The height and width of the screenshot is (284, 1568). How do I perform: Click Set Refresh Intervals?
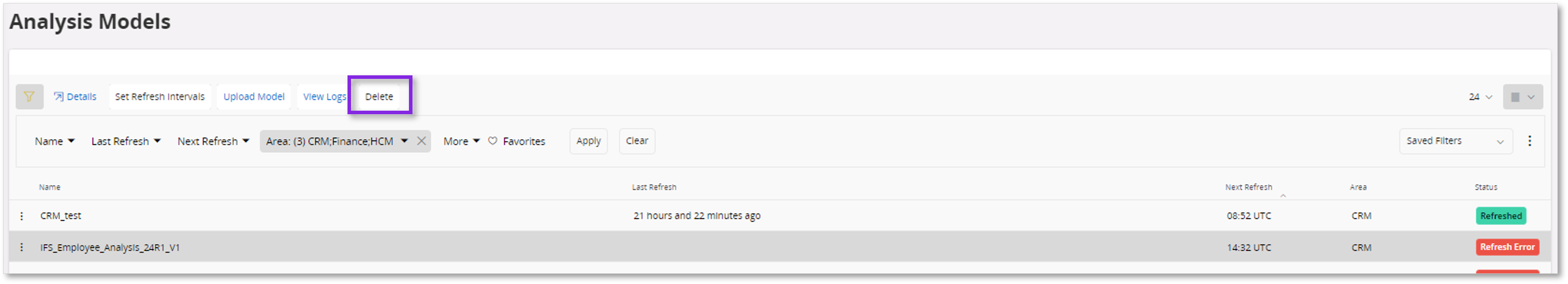click(x=160, y=97)
